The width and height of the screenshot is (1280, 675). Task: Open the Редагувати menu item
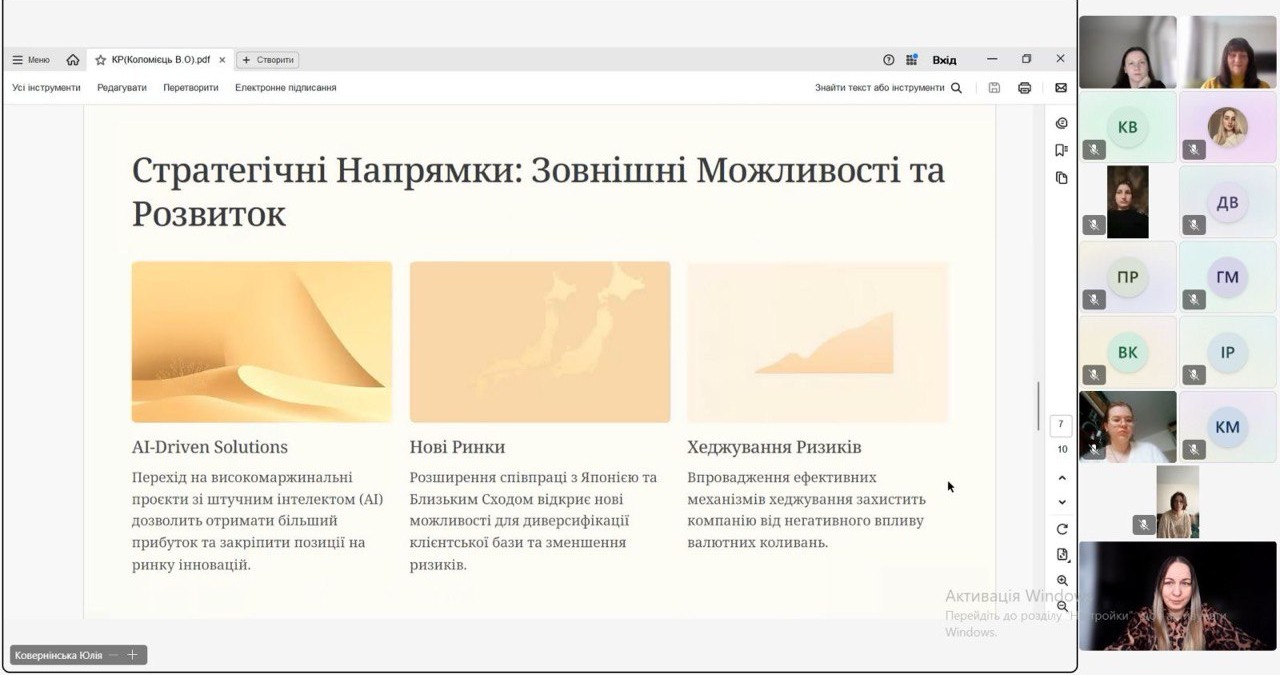pos(122,88)
